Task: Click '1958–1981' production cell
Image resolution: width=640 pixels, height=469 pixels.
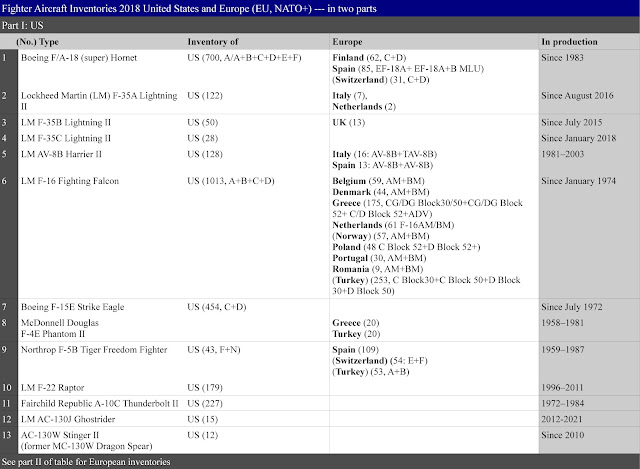Action: [x=562, y=323]
